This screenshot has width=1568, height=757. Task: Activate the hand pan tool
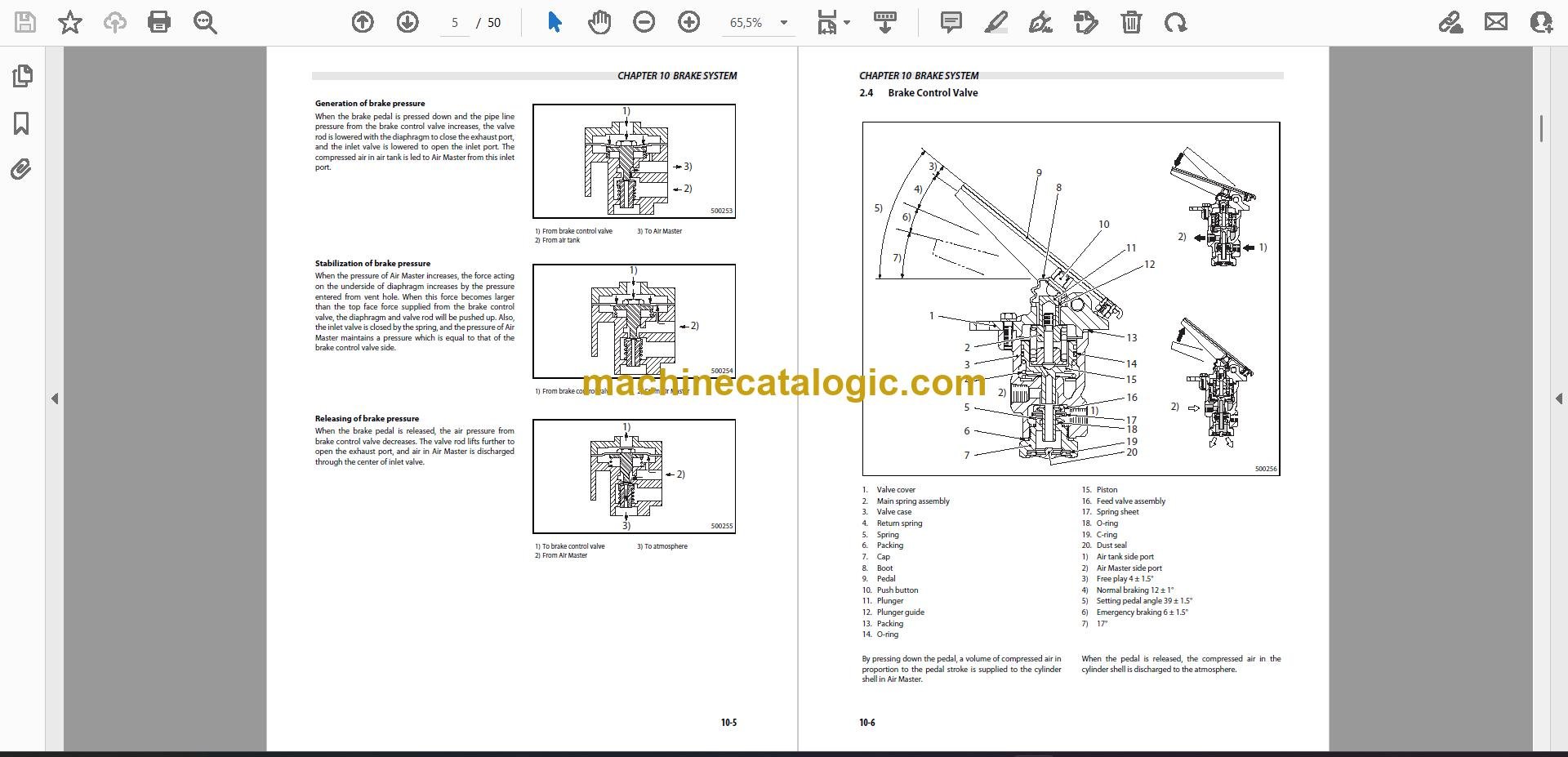pos(599,22)
